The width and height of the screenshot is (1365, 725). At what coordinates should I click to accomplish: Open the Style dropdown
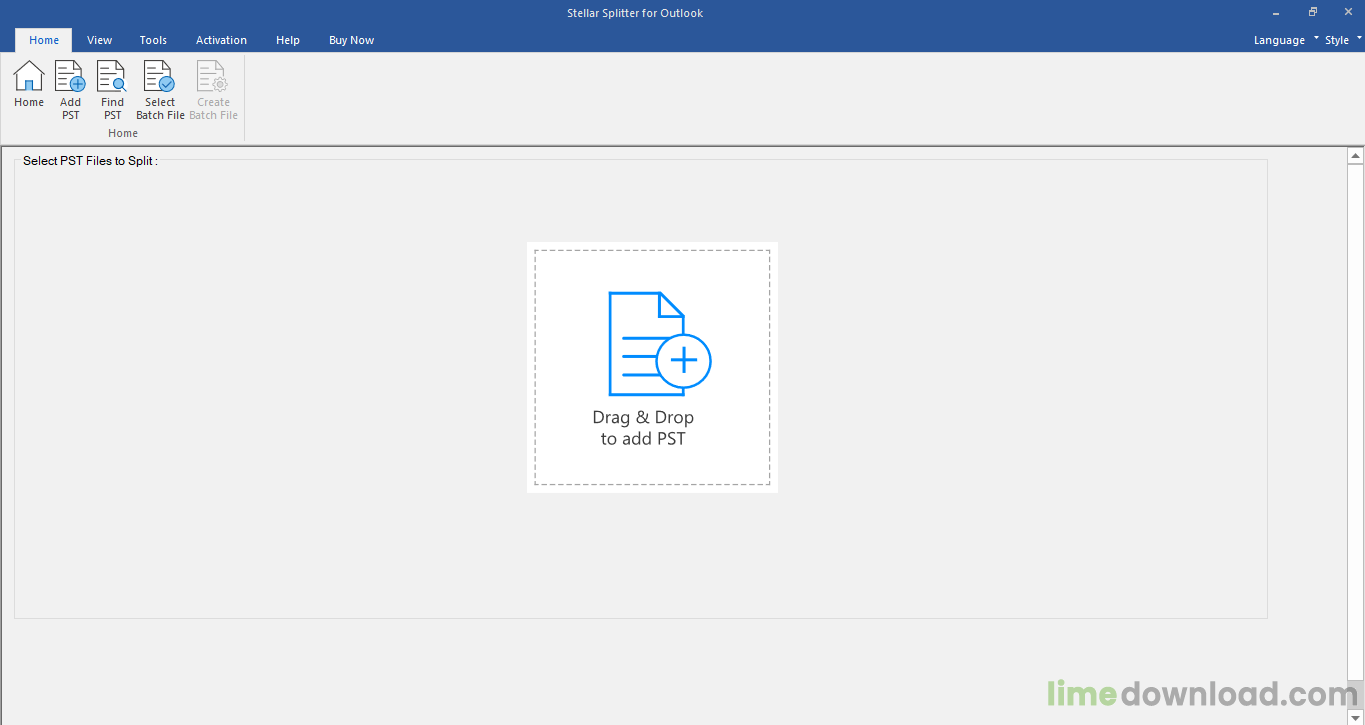point(1337,39)
